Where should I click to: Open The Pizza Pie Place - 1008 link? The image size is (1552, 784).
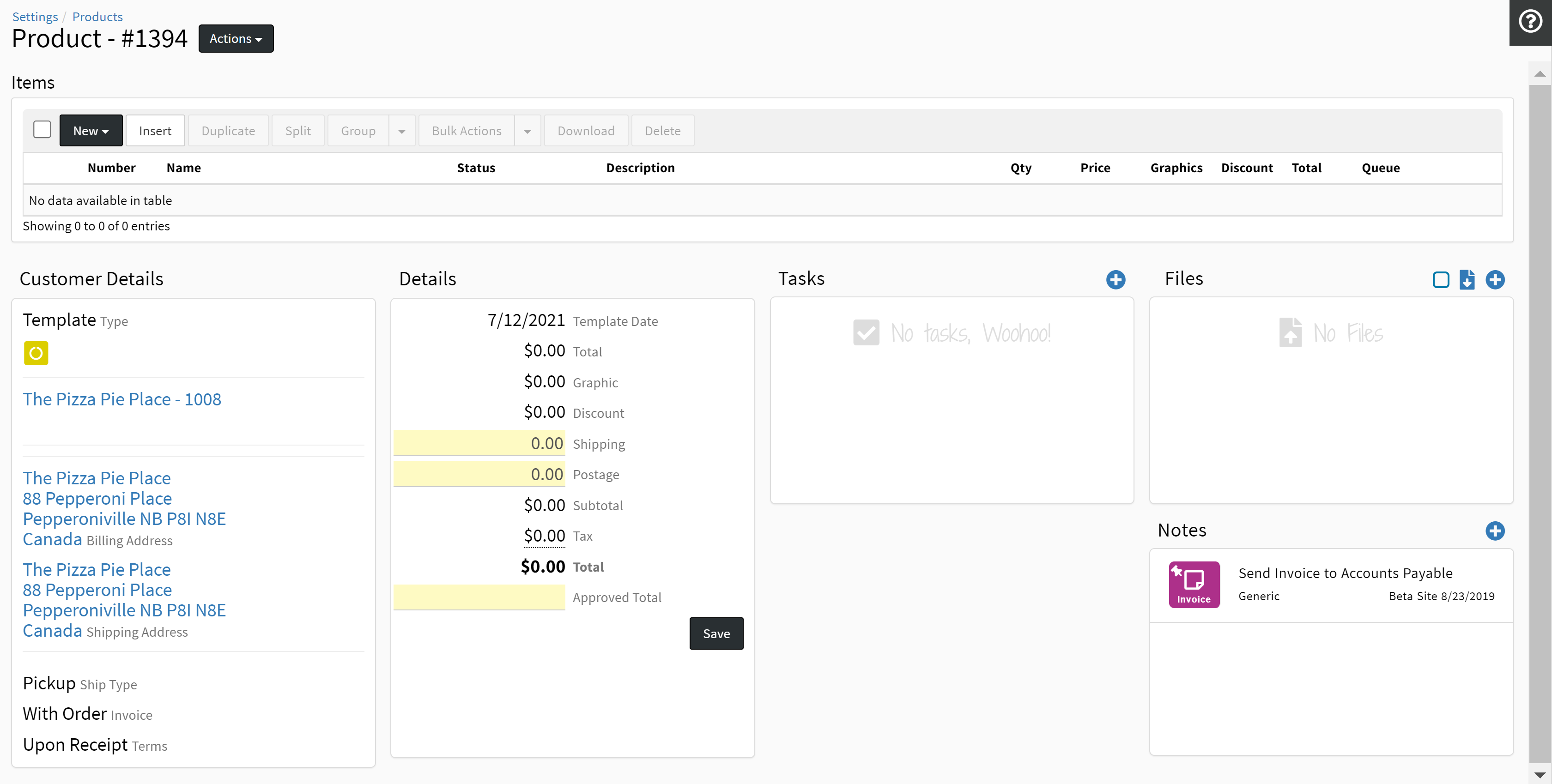tap(121, 398)
